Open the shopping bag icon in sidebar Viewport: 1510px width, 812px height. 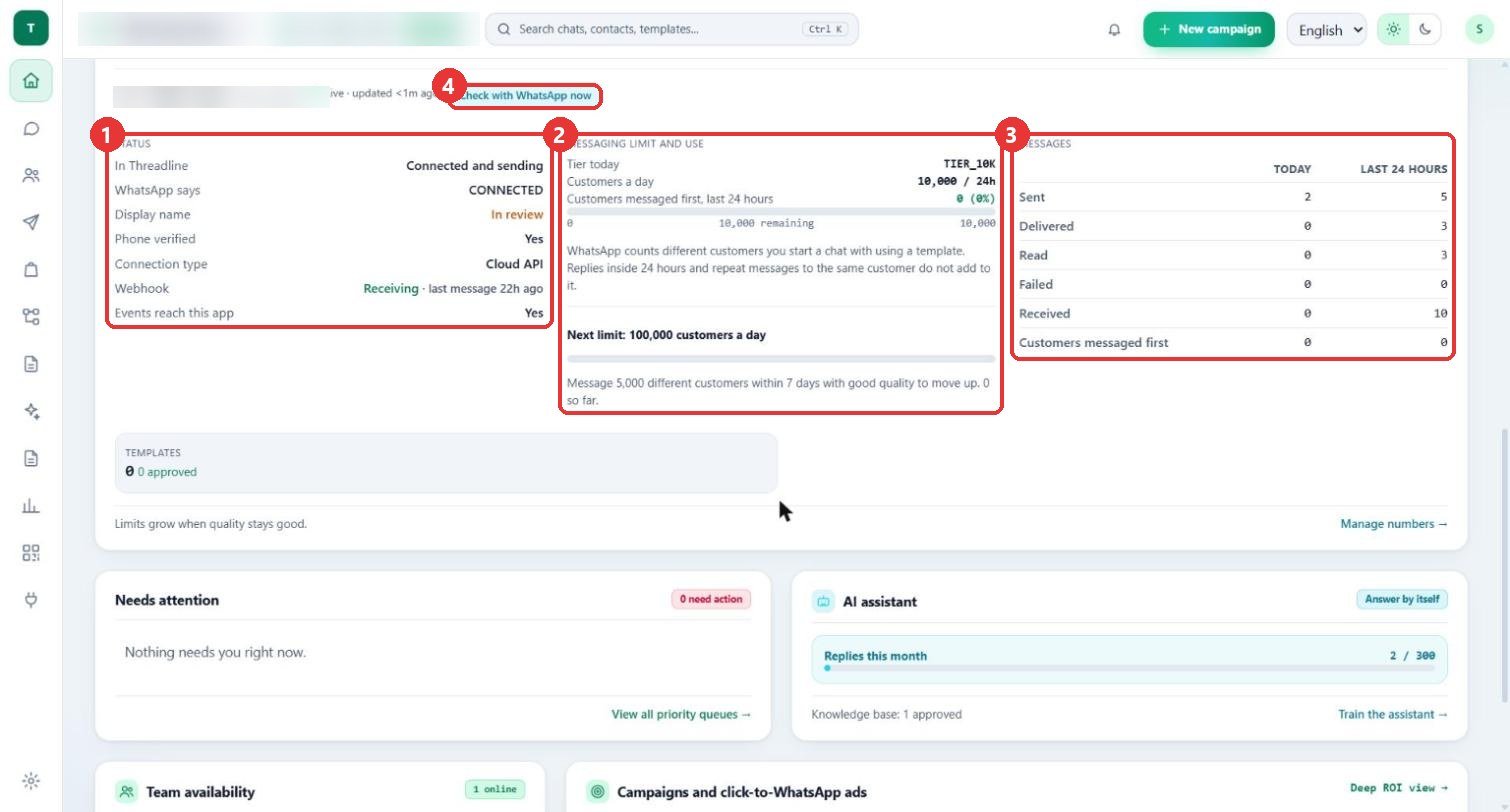point(31,269)
